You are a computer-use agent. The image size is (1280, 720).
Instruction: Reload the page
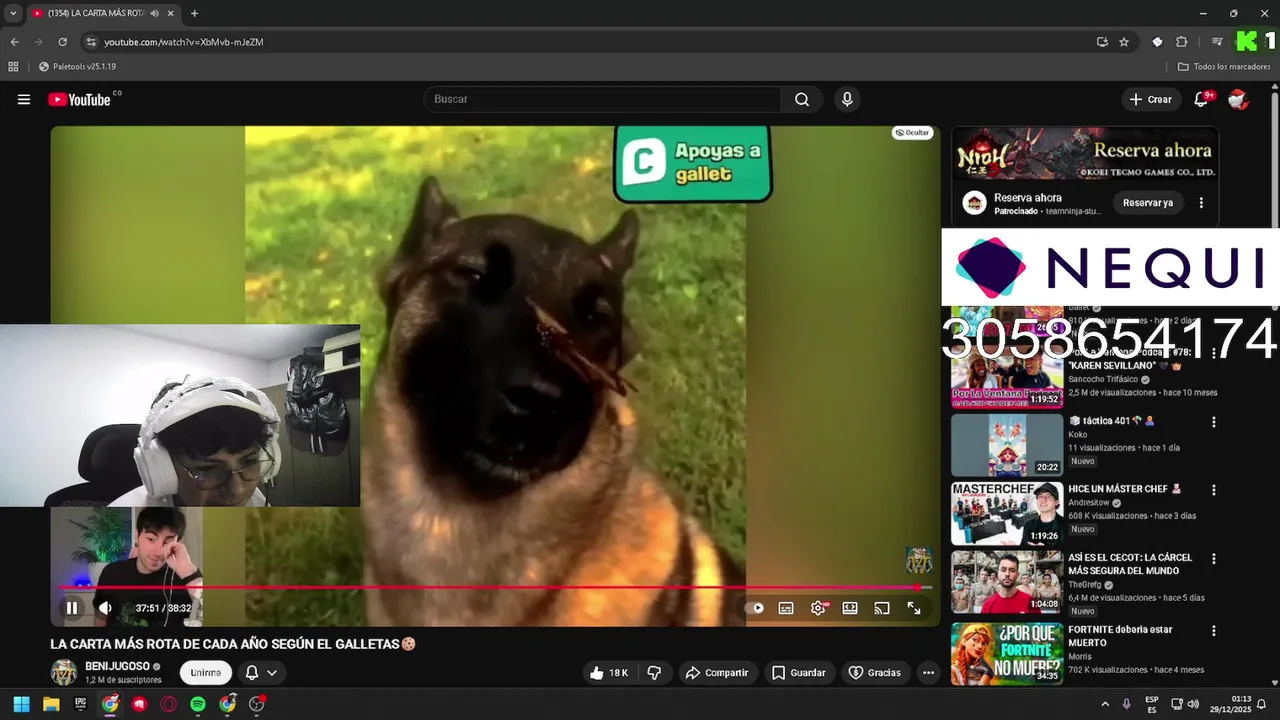coord(62,42)
